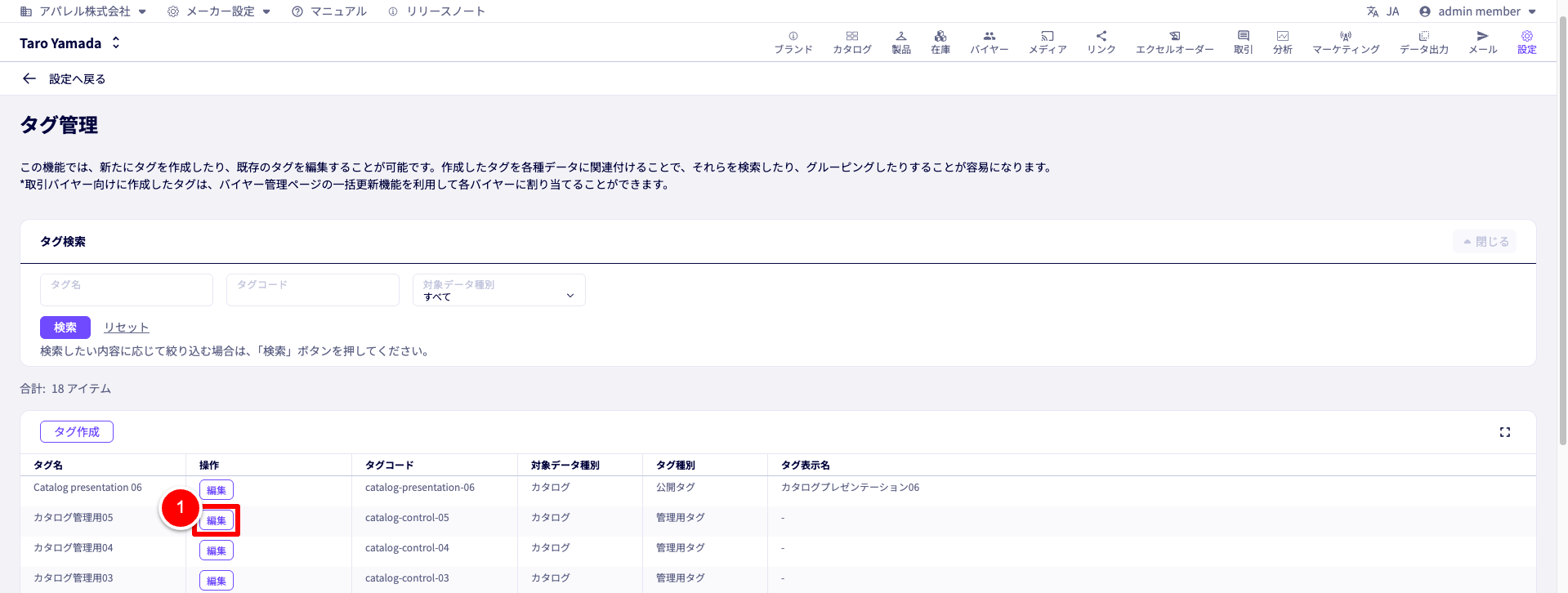Collapse the search panel with 閉じる
This screenshot has height=593, width=1568.
pyautogui.click(x=1485, y=242)
